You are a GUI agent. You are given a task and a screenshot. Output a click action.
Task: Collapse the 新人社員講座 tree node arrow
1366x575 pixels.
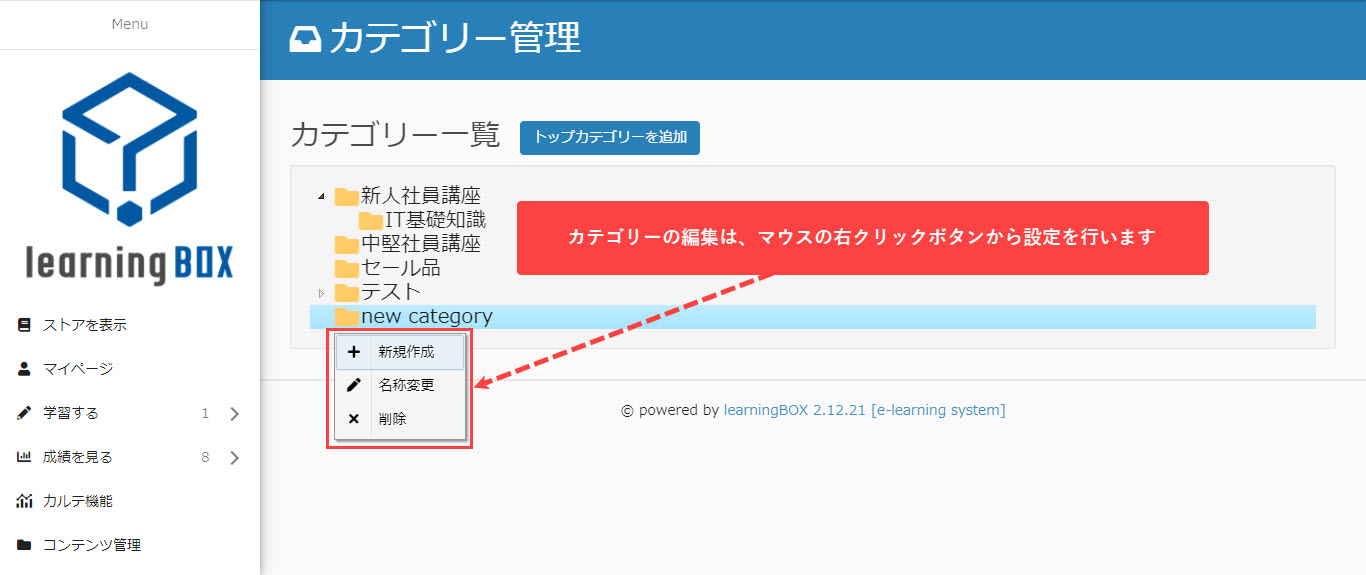tap(321, 196)
